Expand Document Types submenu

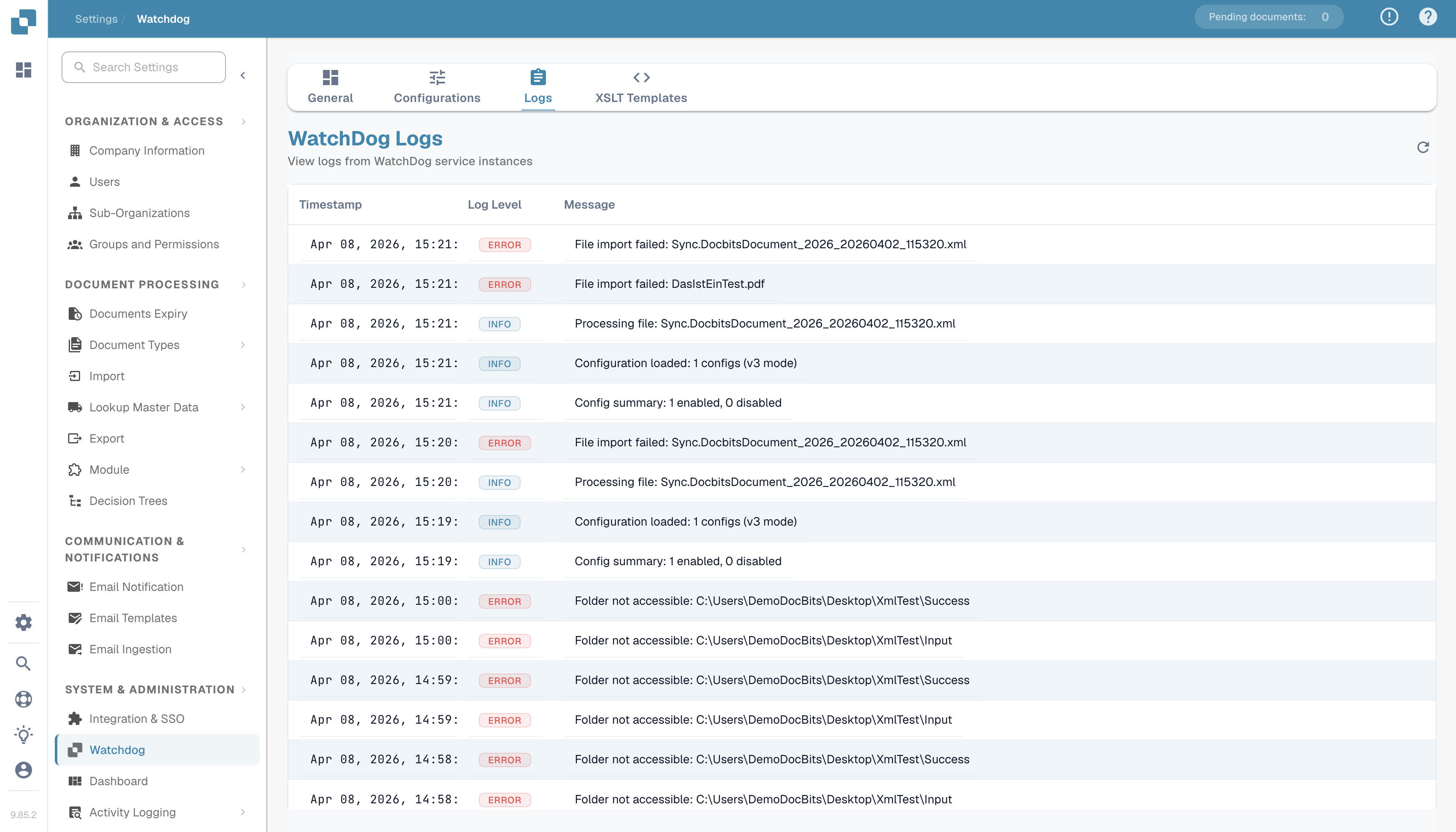(x=243, y=345)
